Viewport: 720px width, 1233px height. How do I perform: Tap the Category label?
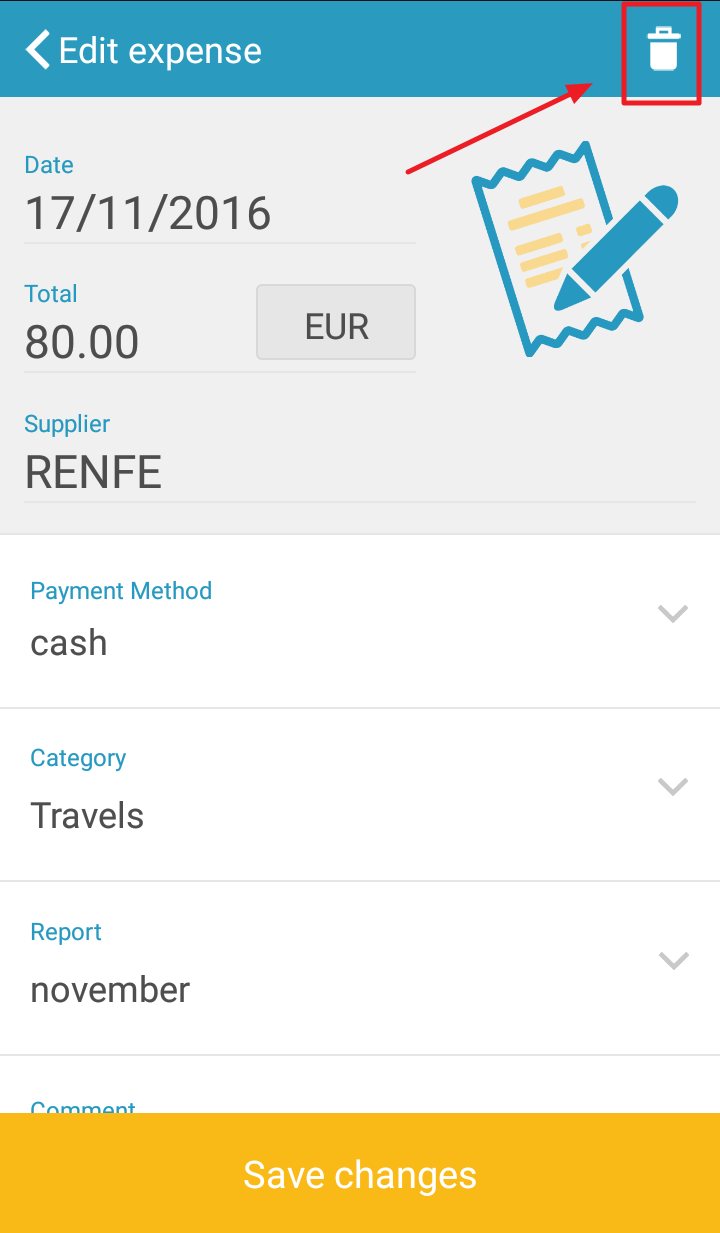(78, 758)
